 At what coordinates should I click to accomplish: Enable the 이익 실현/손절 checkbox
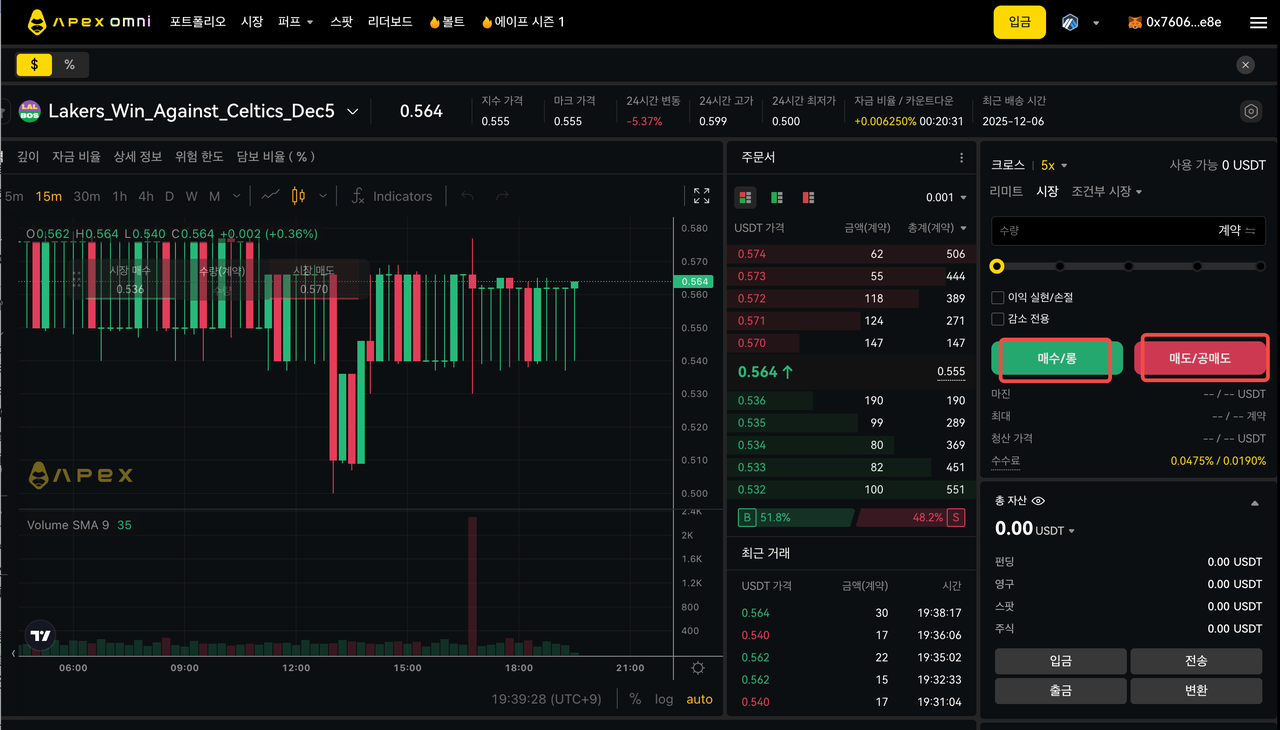coord(997,298)
